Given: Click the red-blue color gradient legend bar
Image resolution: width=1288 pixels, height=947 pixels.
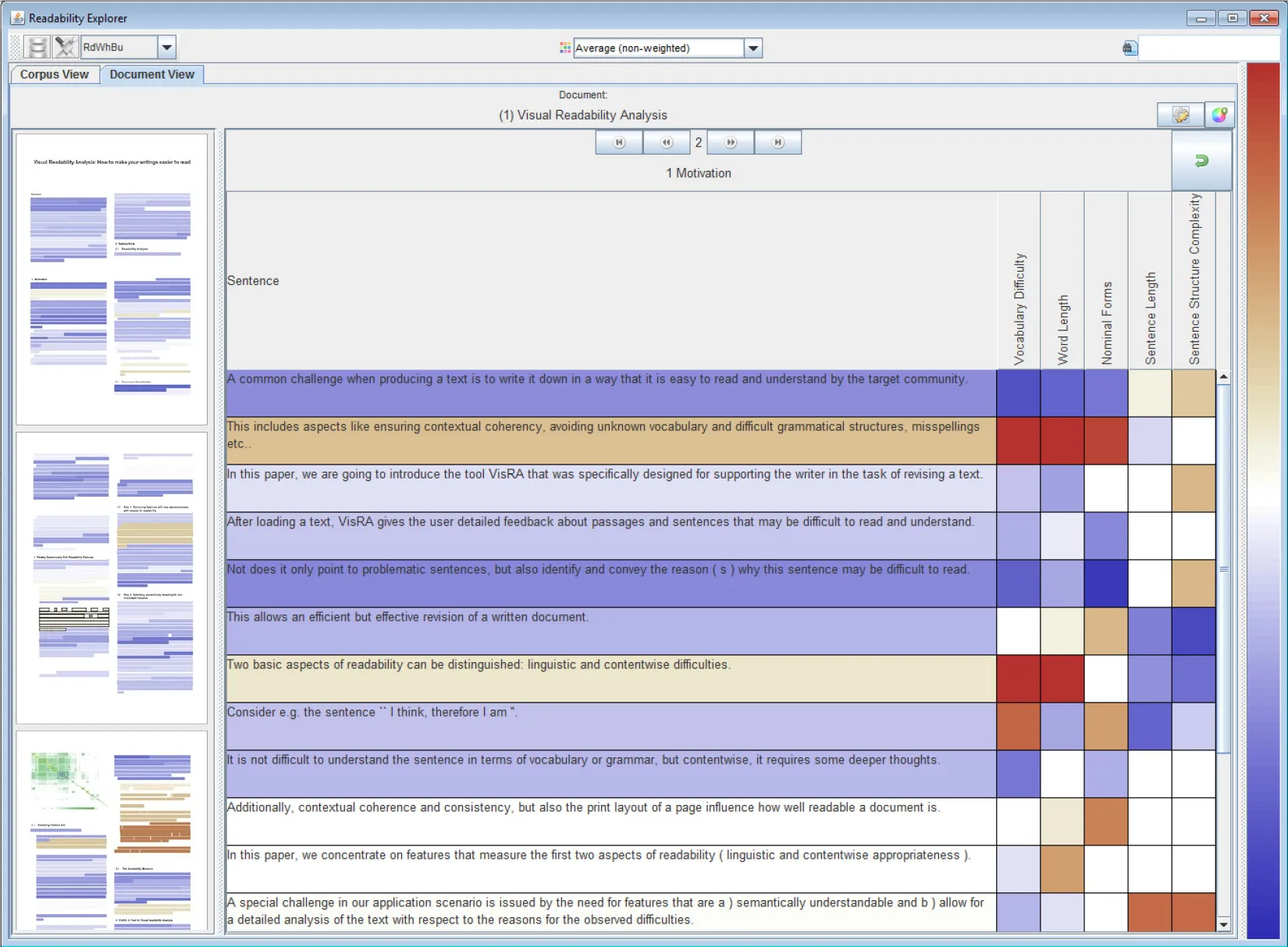Looking at the screenshot, I should [x=1263, y=500].
